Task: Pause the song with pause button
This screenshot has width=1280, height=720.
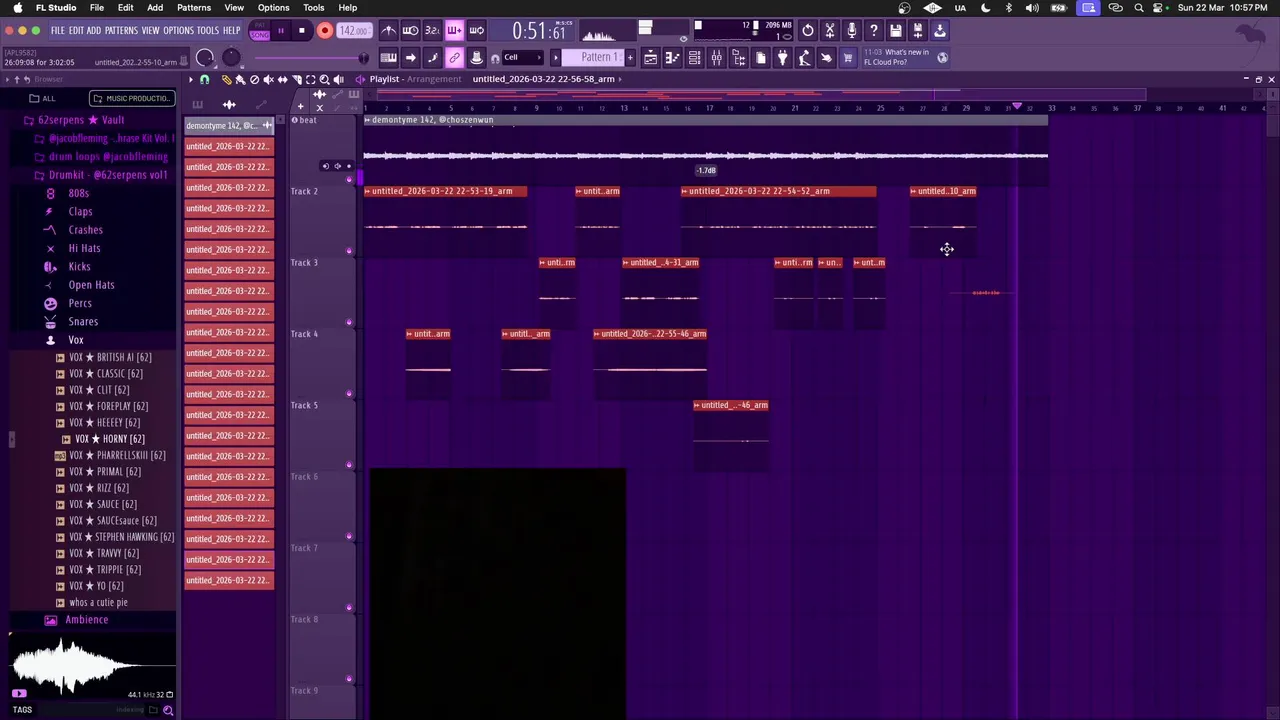Action: point(280,30)
